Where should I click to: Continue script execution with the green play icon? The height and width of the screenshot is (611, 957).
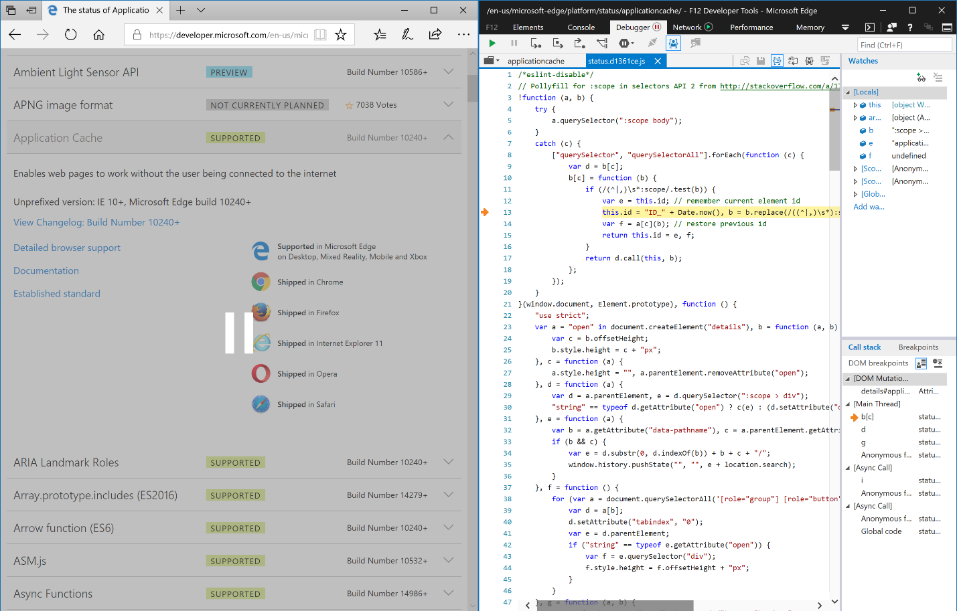(x=491, y=43)
